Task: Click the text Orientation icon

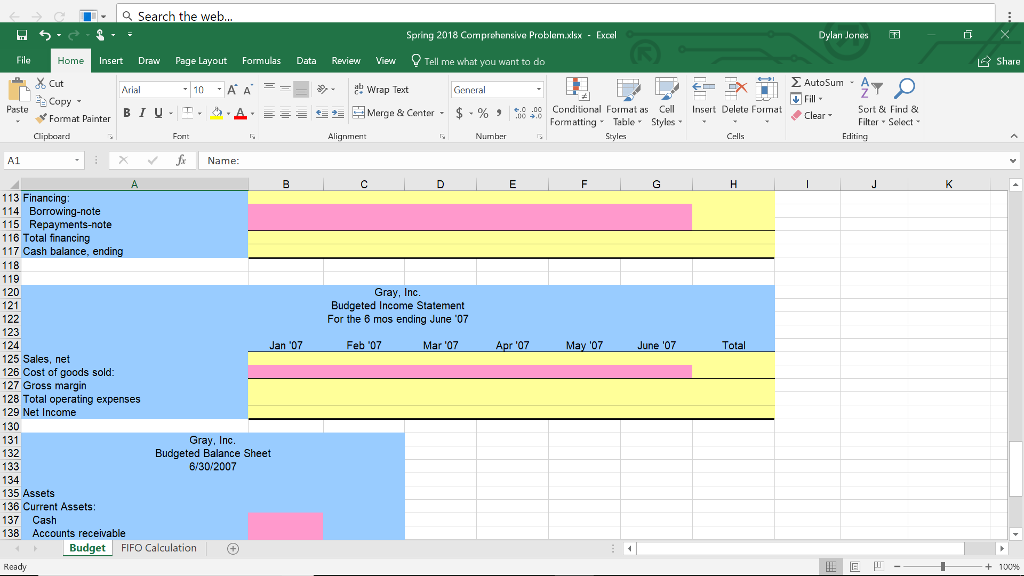Action: (322, 89)
